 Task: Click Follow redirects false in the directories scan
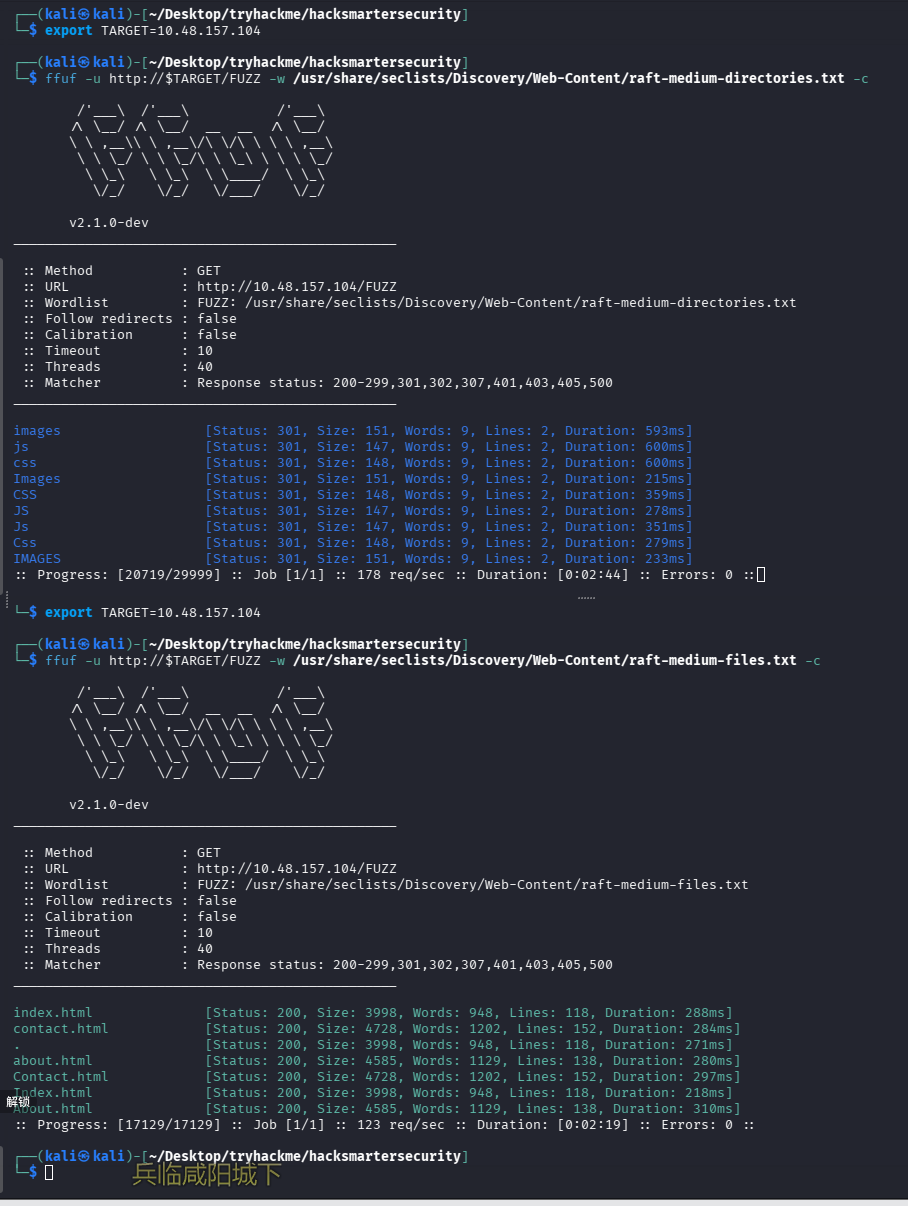217,319
